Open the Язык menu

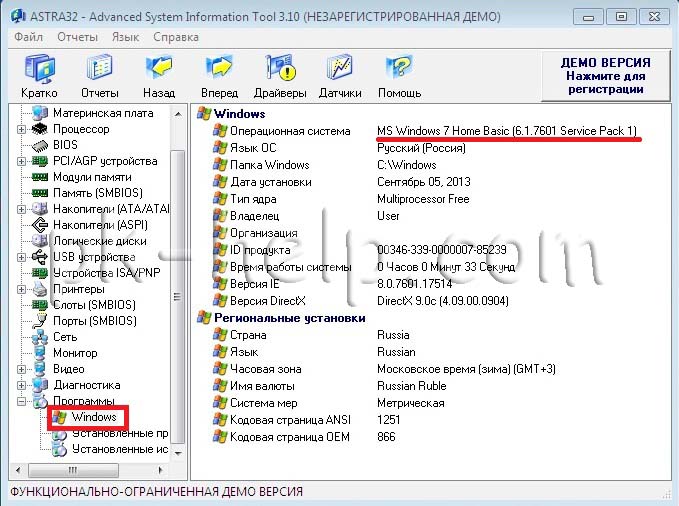tap(125, 37)
